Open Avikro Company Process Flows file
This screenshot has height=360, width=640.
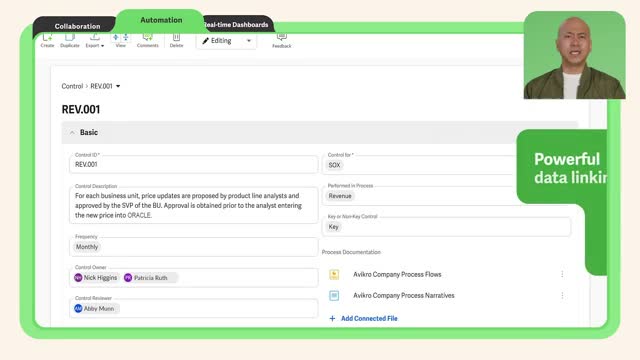pos(397,274)
